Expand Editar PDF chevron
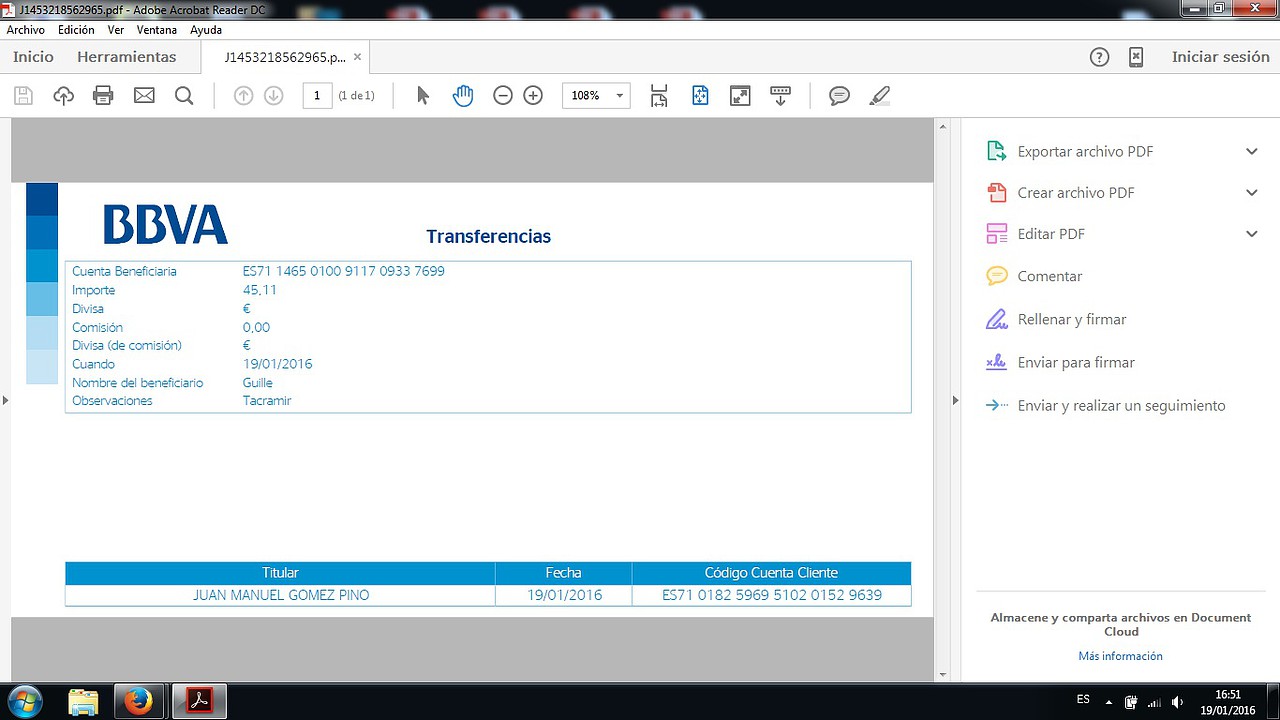Viewport: 1280px width, 720px height. [1251, 234]
